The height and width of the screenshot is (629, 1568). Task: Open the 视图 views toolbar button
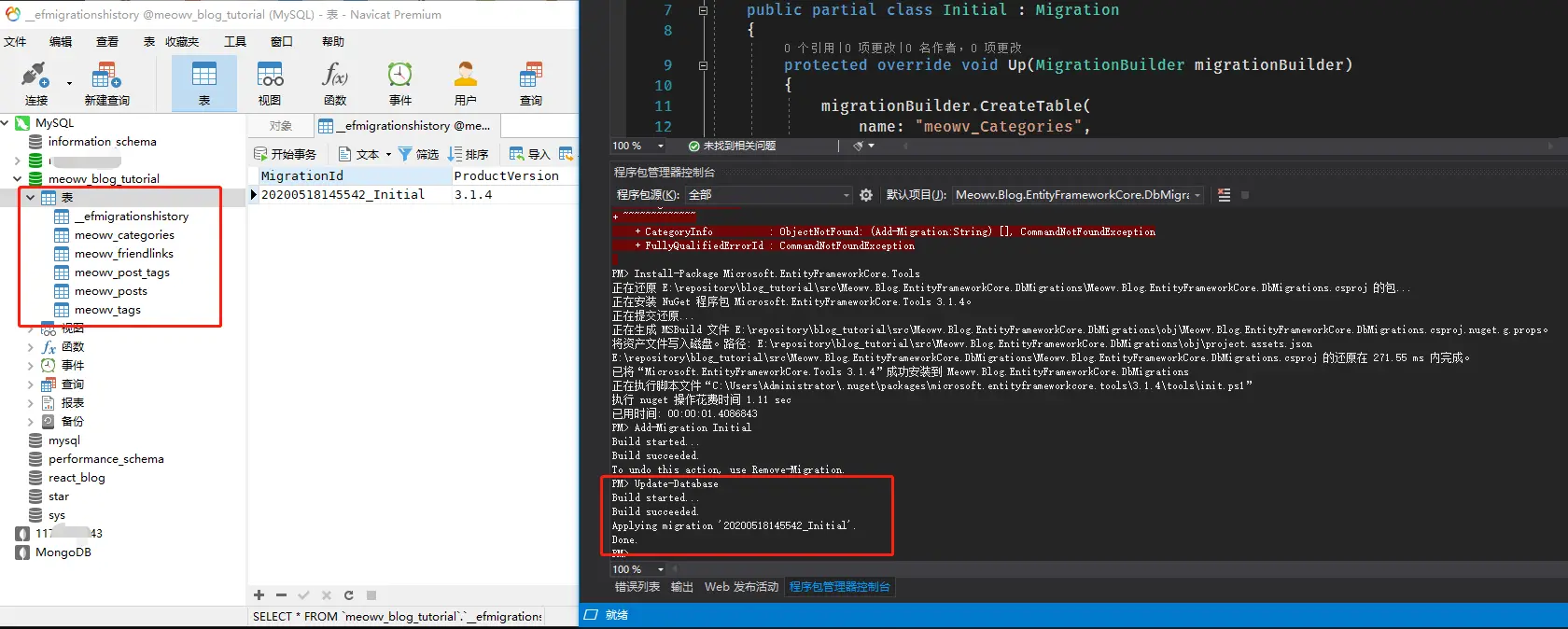coord(270,83)
